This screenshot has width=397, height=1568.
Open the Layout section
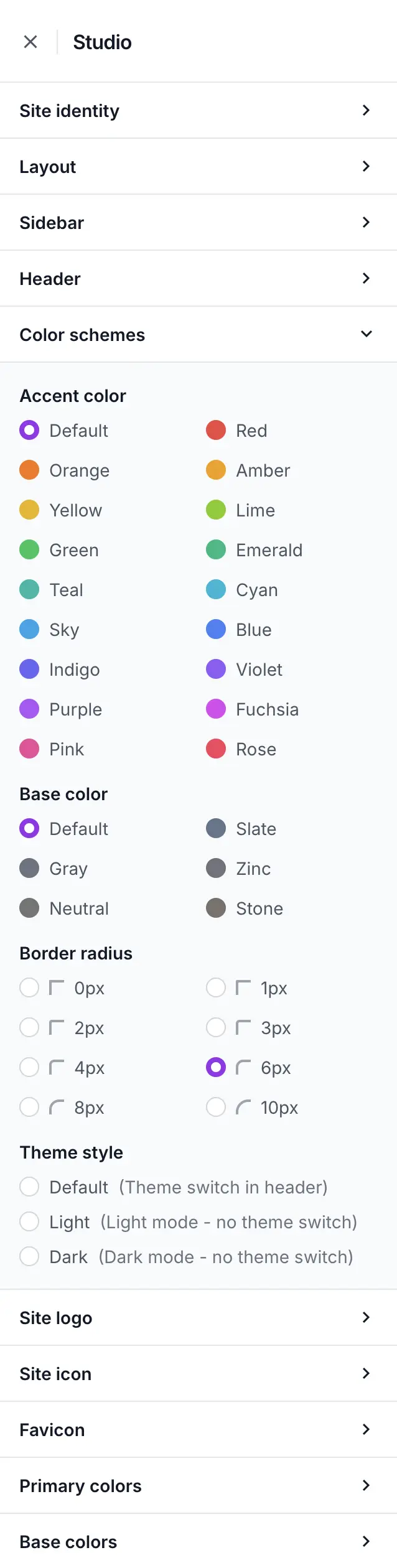pos(198,166)
